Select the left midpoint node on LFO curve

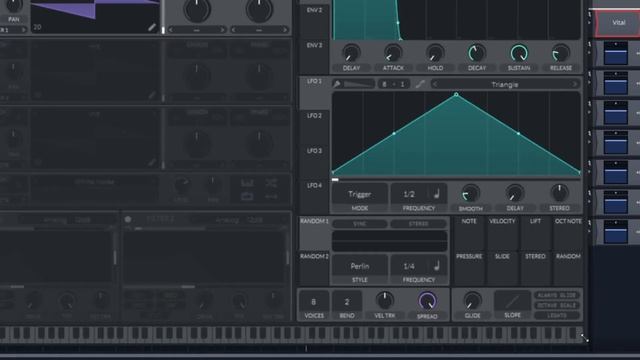click(394, 133)
